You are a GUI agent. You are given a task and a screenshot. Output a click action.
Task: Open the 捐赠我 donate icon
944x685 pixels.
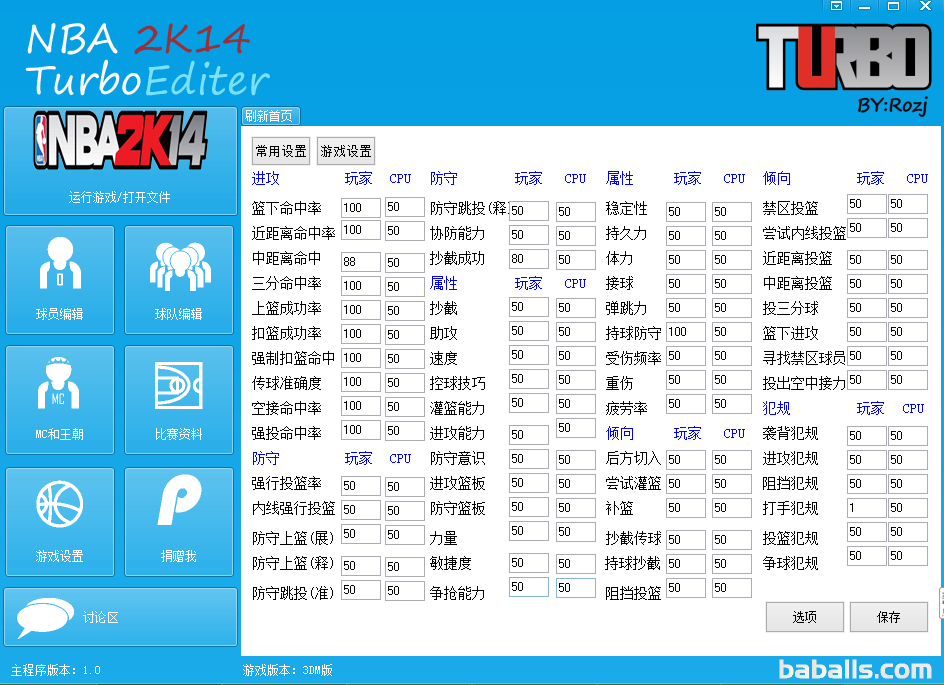pos(179,522)
